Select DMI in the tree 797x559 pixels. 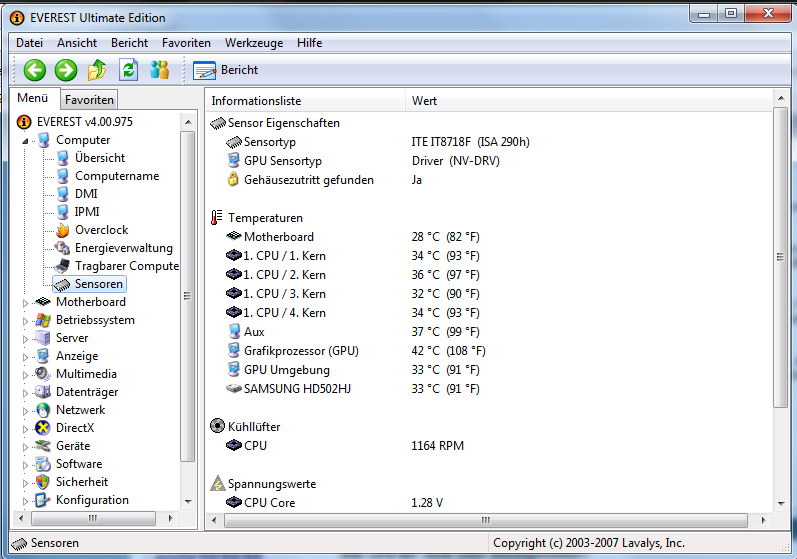pyautogui.click(x=86, y=194)
